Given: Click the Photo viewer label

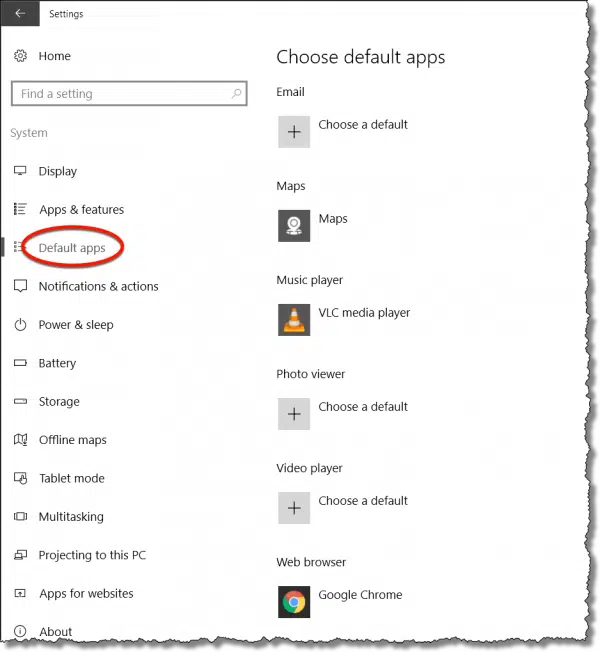Looking at the screenshot, I should (311, 374).
